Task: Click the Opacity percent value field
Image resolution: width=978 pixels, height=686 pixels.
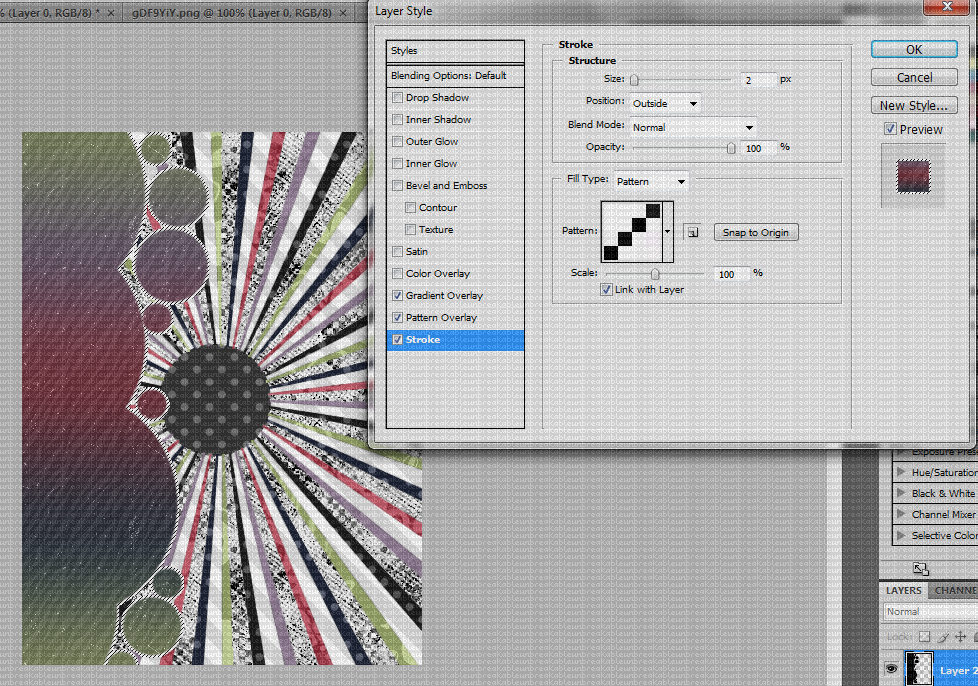Action: coord(758,148)
